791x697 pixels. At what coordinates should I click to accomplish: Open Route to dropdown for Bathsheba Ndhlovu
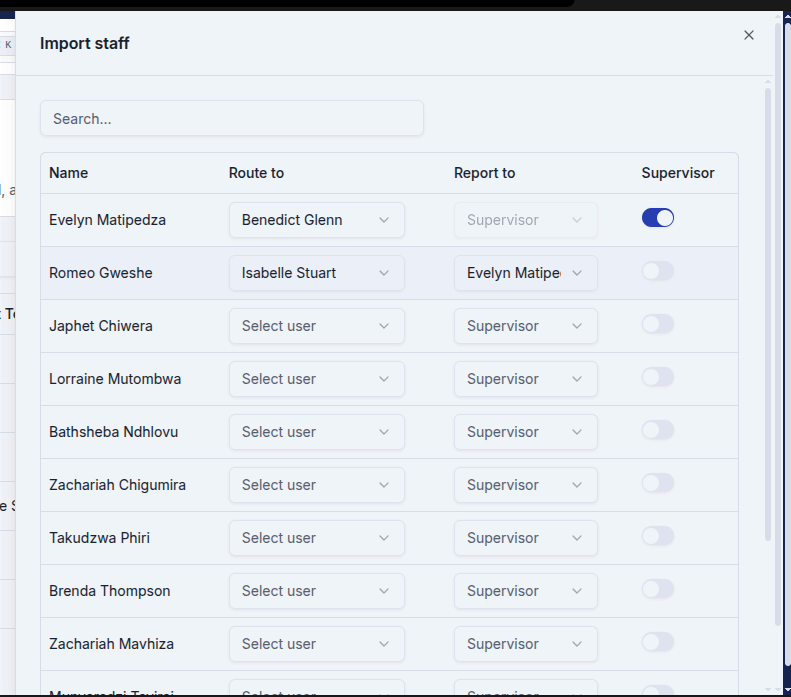(x=317, y=432)
